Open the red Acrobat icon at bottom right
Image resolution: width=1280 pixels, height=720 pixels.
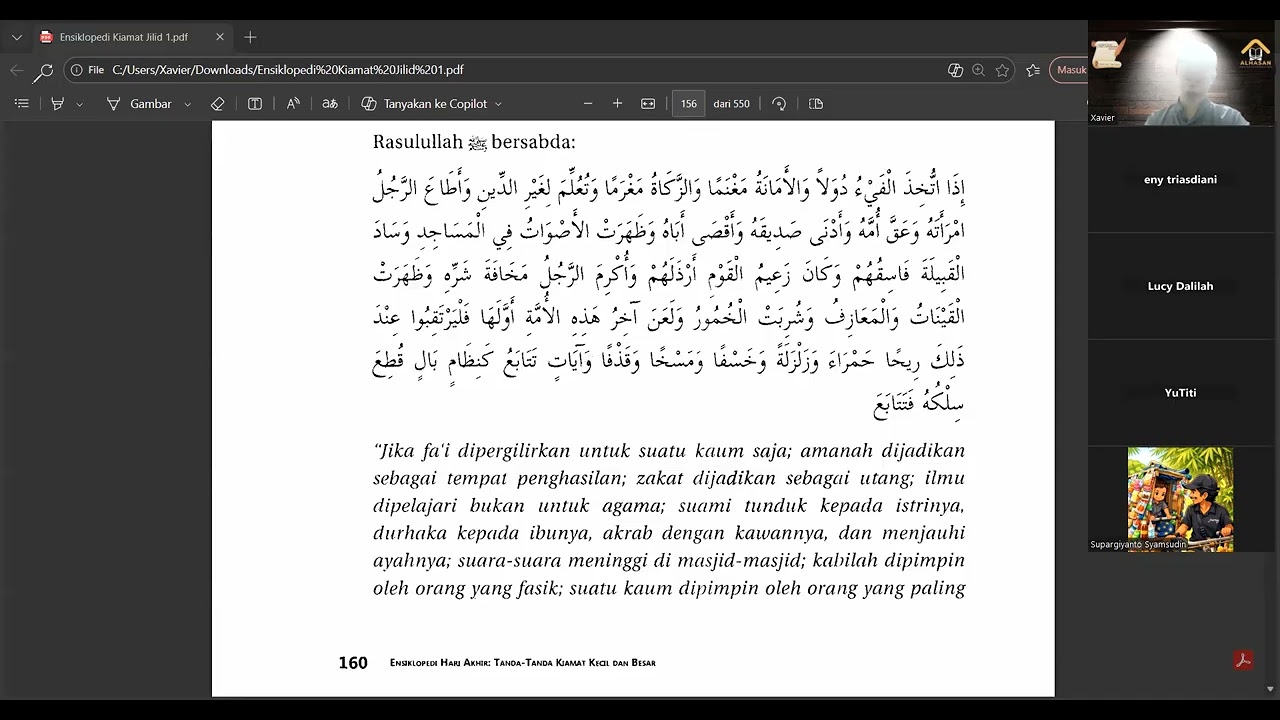[1243, 660]
